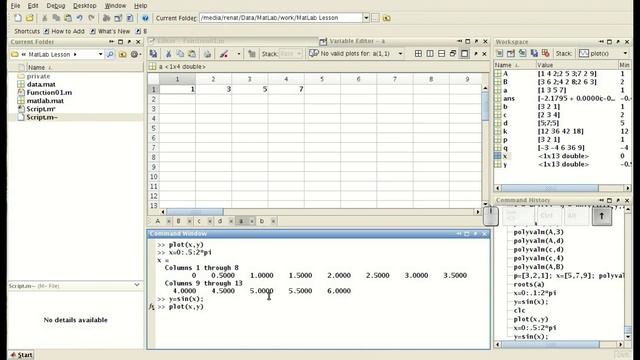Click the Open file folder icon
Image resolution: width=640 pixels, height=360 pixels.
pyautogui.click(x=29, y=18)
